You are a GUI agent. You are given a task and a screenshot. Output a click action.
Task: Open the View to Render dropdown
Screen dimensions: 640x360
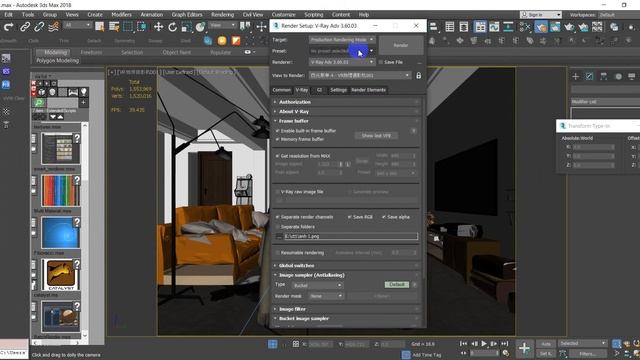[360, 76]
